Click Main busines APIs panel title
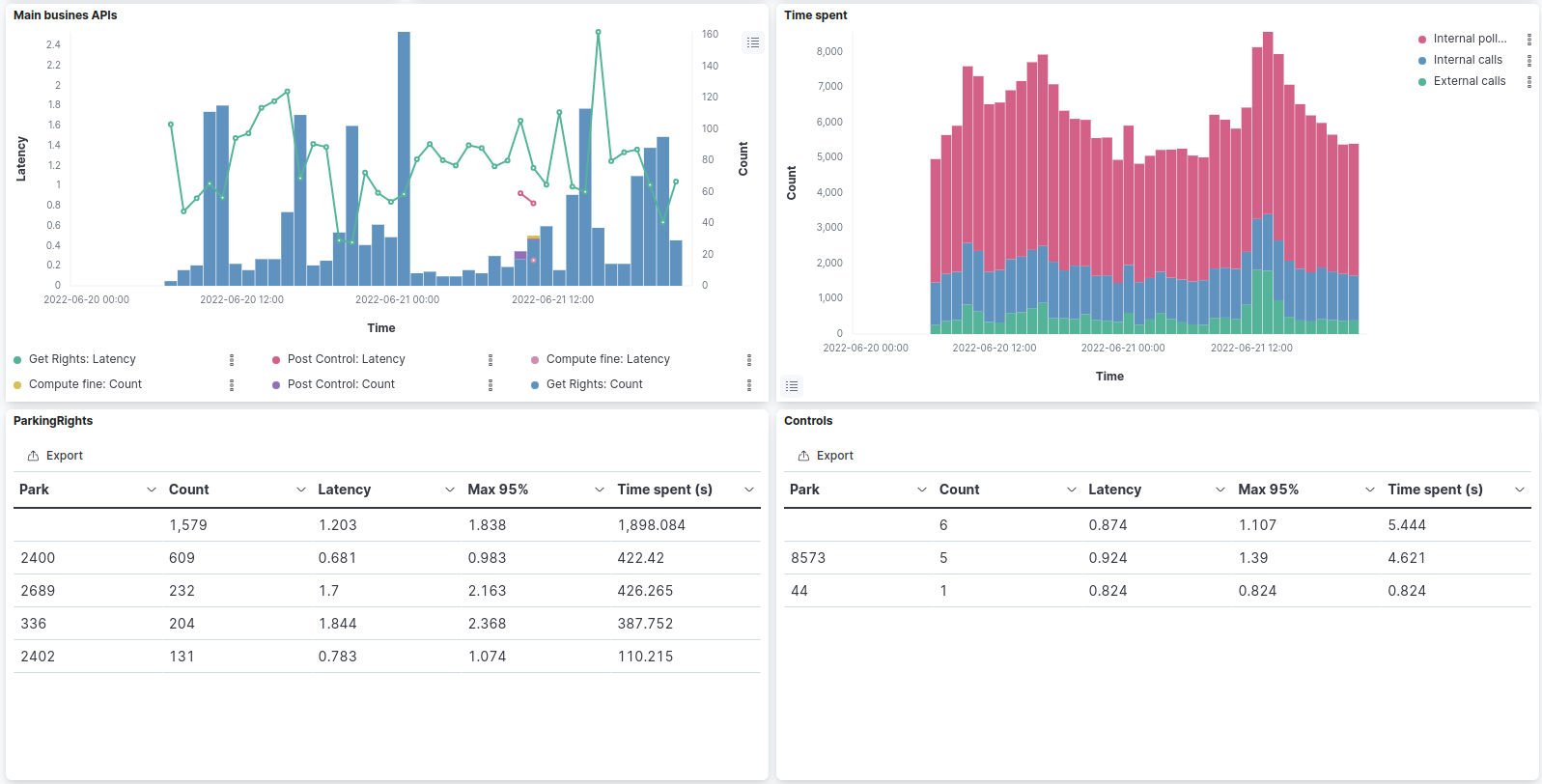This screenshot has height=784, width=1542. click(66, 15)
